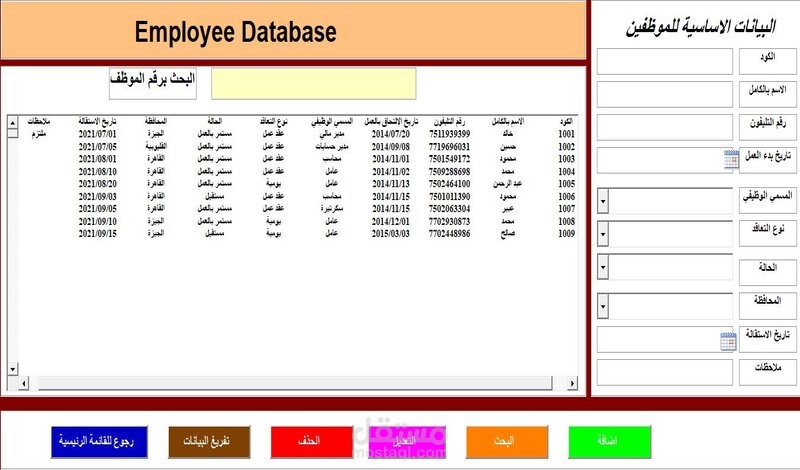This screenshot has height=470, width=800.
Task: Click the list's scroll-up arrow
Action: click(x=13, y=122)
